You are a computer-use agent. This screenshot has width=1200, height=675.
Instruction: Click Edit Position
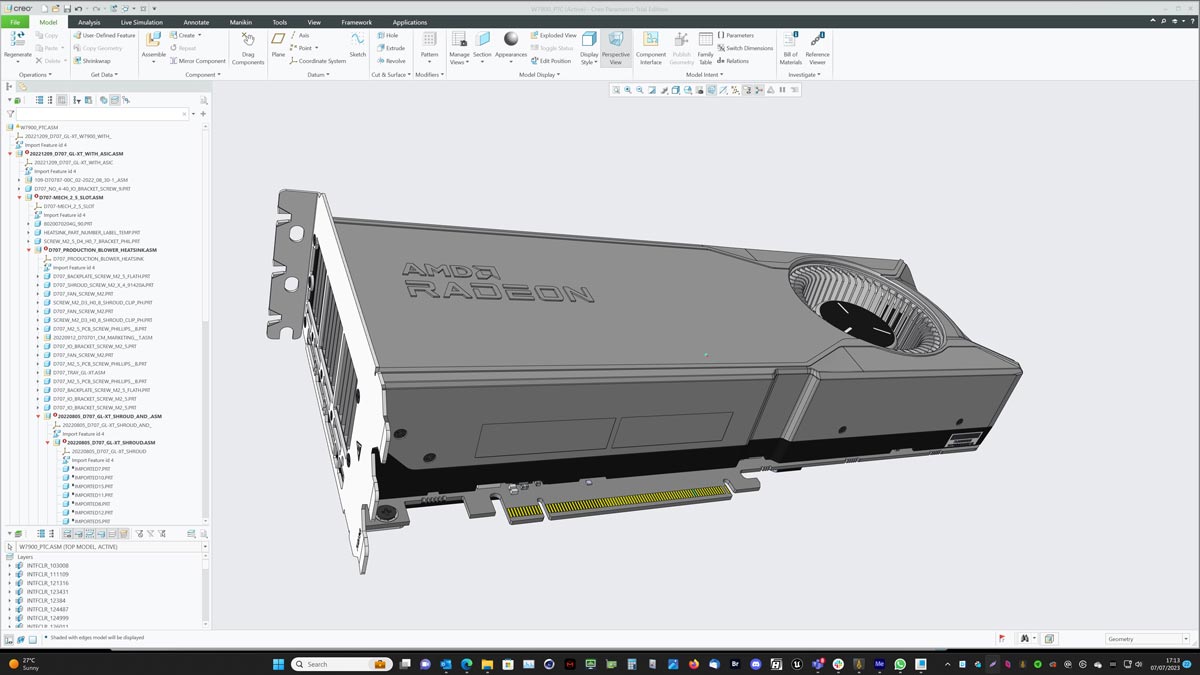(x=551, y=61)
